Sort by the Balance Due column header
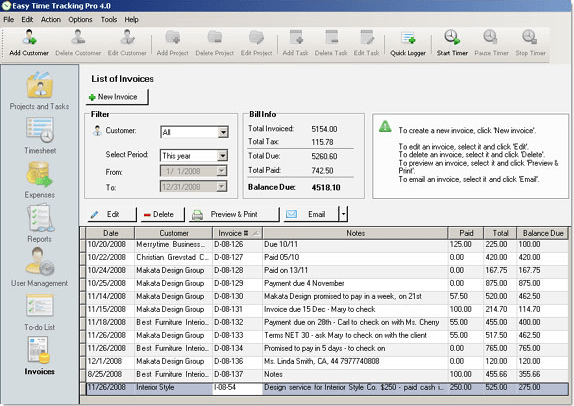The height and width of the screenshot is (406, 574). (x=543, y=233)
